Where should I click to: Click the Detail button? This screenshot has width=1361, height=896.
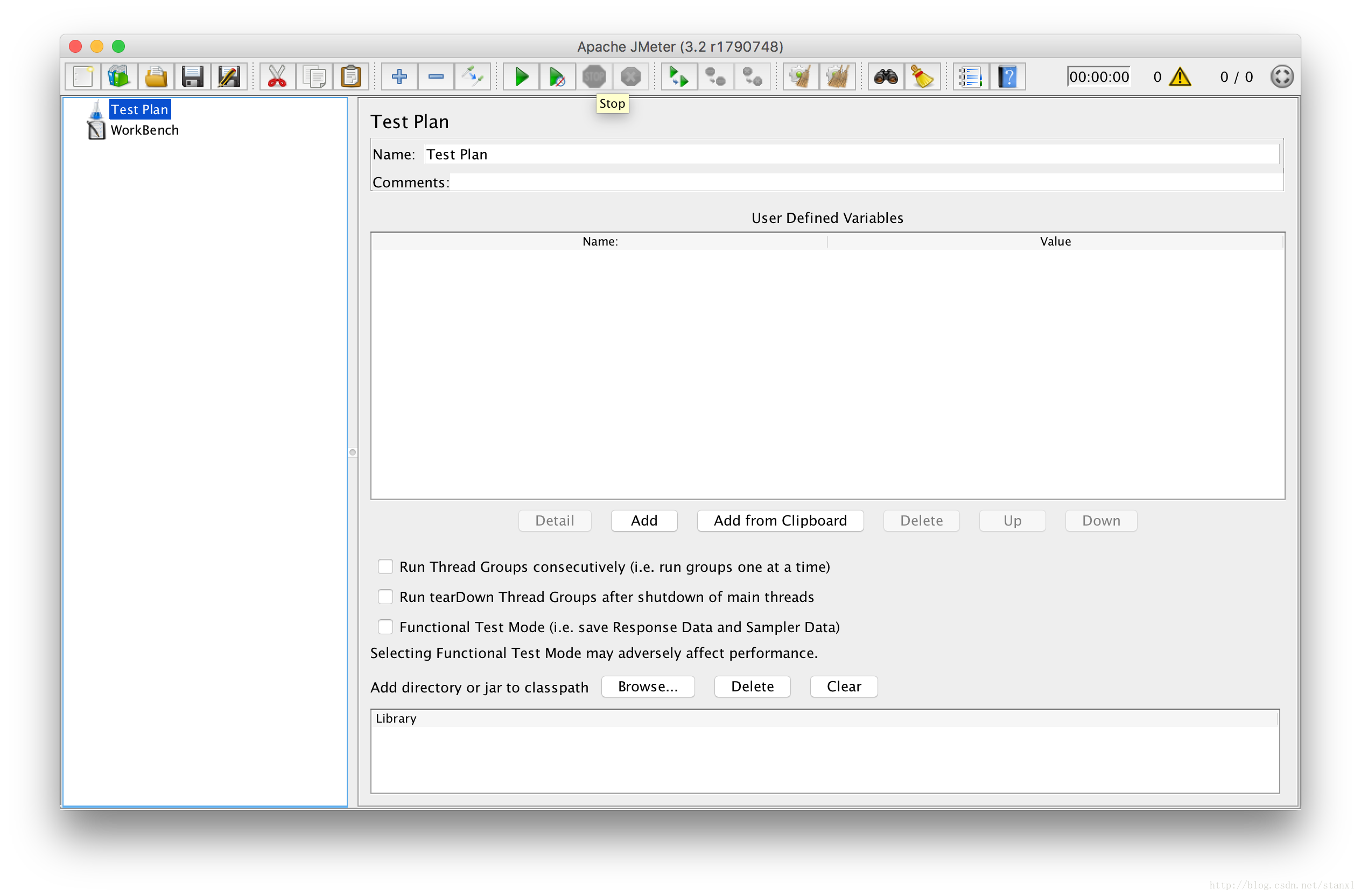pyautogui.click(x=555, y=521)
